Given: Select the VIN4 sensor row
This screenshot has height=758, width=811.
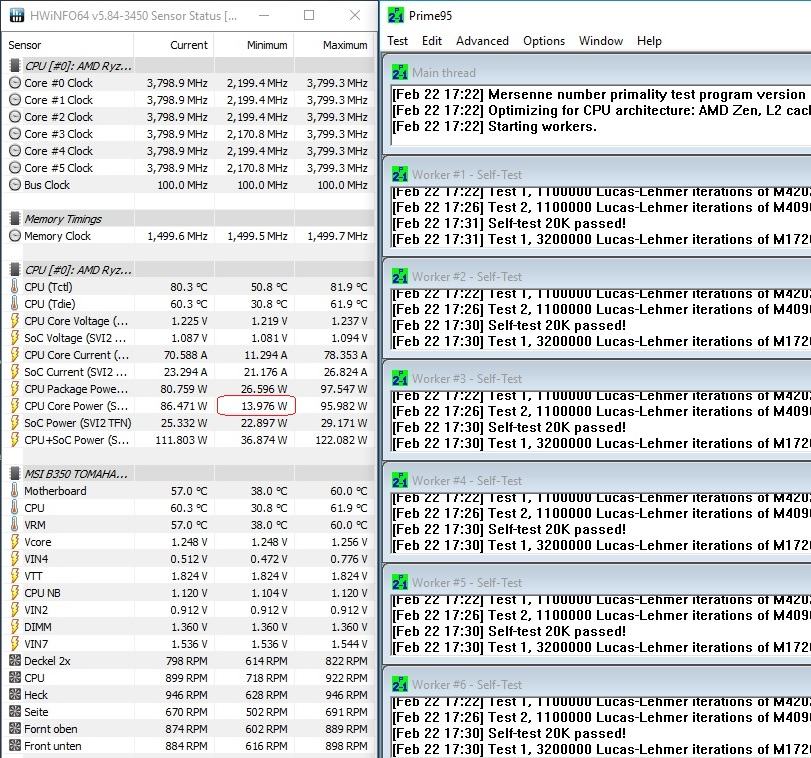Looking at the screenshot, I should pos(189,559).
